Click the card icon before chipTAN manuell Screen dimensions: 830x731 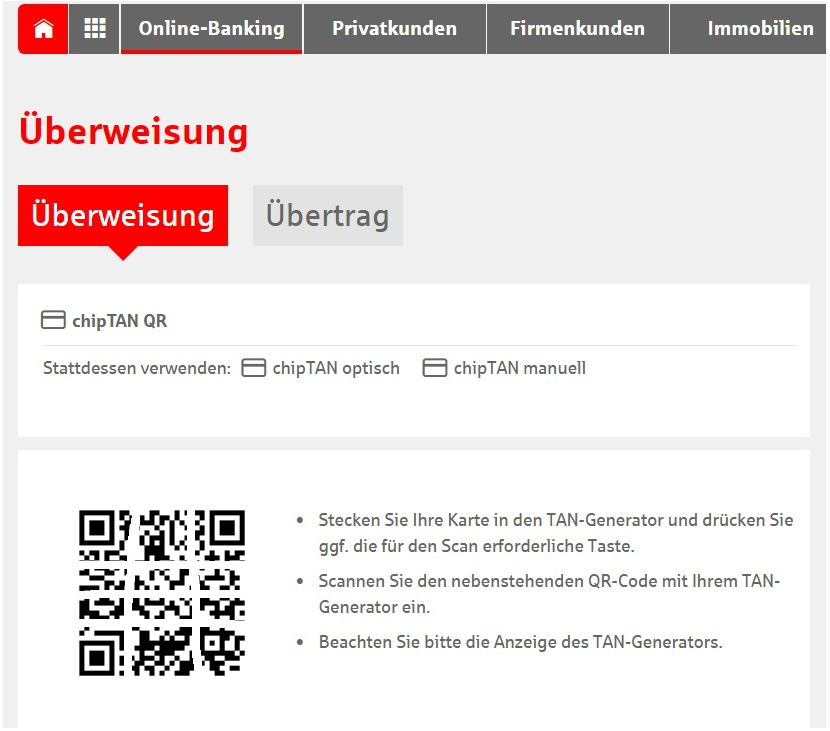click(434, 368)
